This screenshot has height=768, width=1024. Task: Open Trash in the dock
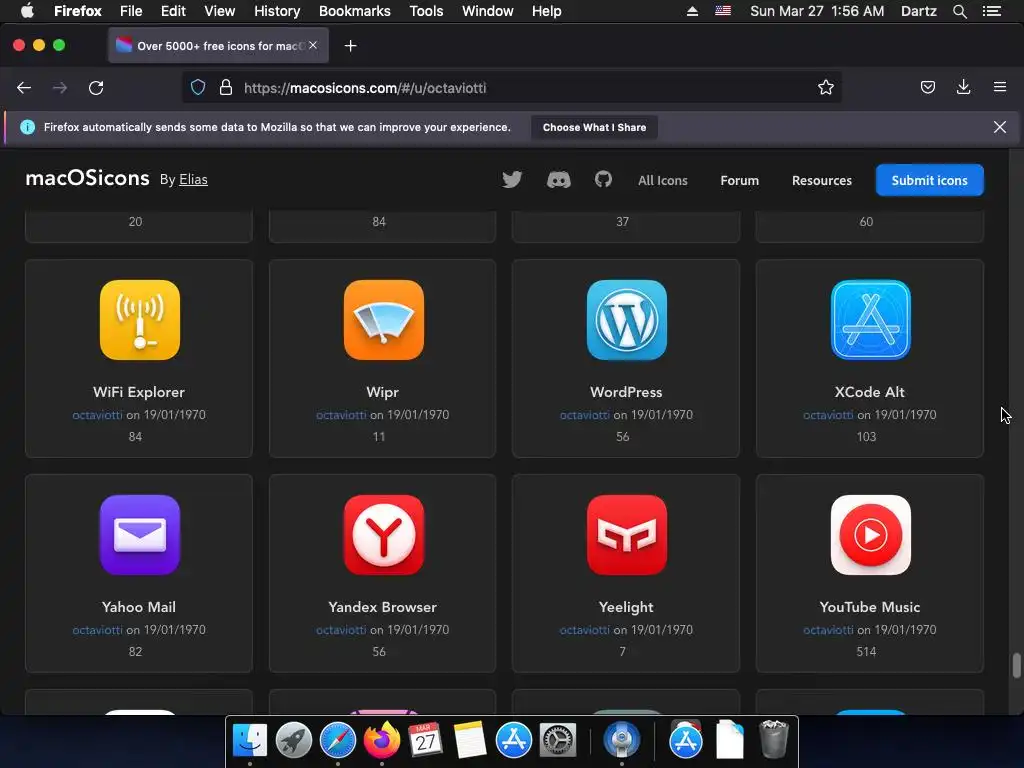tap(774, 739)
